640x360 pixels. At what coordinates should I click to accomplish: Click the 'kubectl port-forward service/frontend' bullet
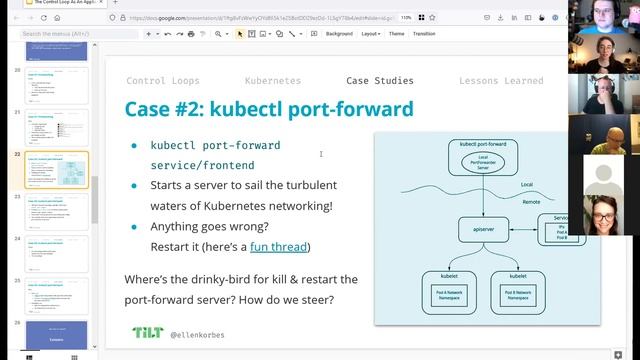215,156
